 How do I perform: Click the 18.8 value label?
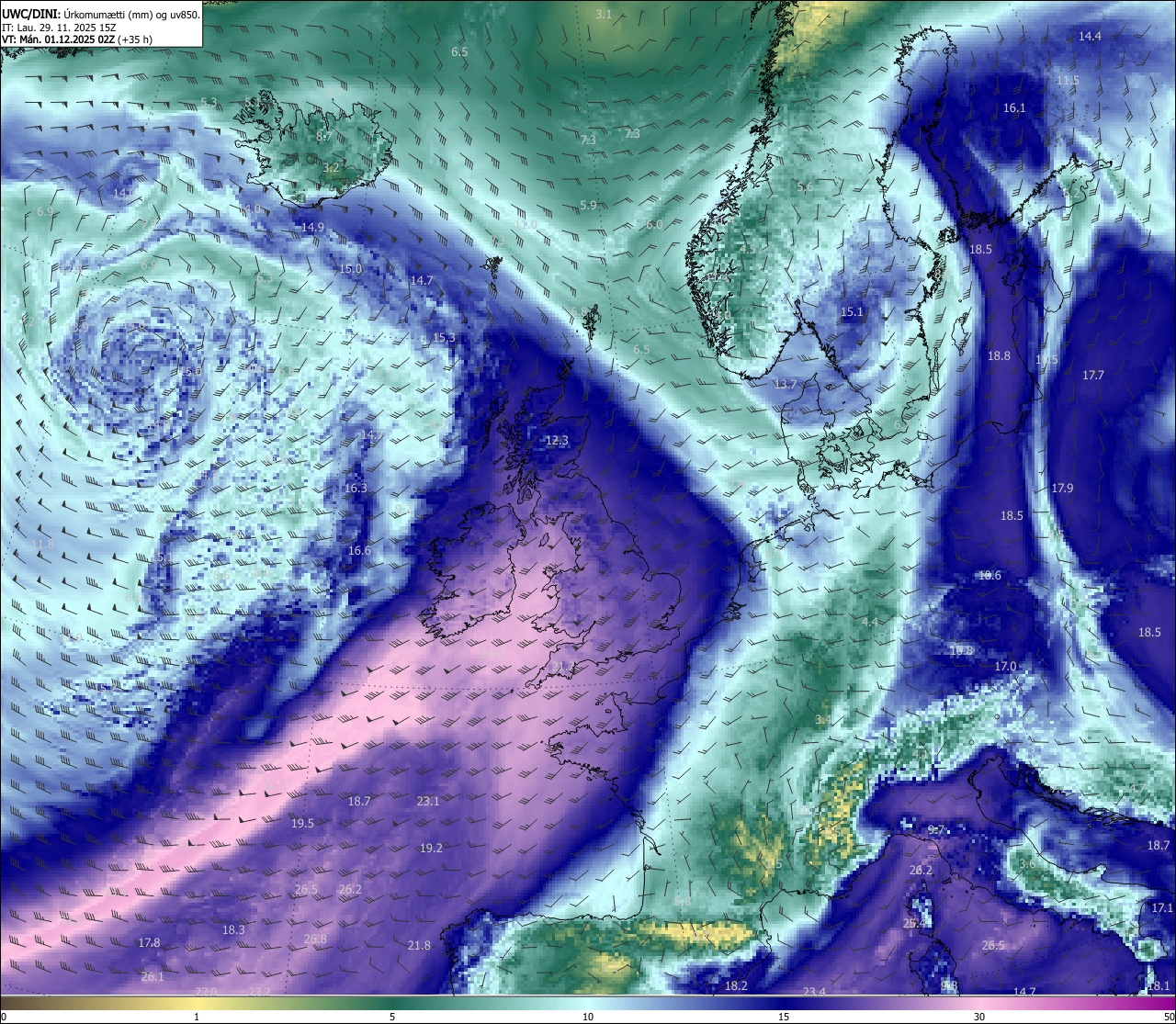click(x=999, y=355)
